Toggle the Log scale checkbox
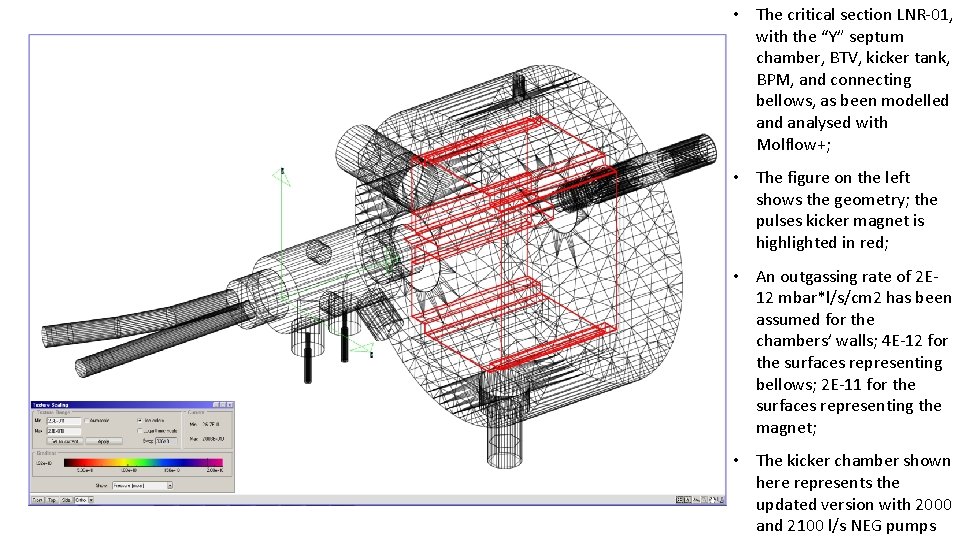 [140, 431]
